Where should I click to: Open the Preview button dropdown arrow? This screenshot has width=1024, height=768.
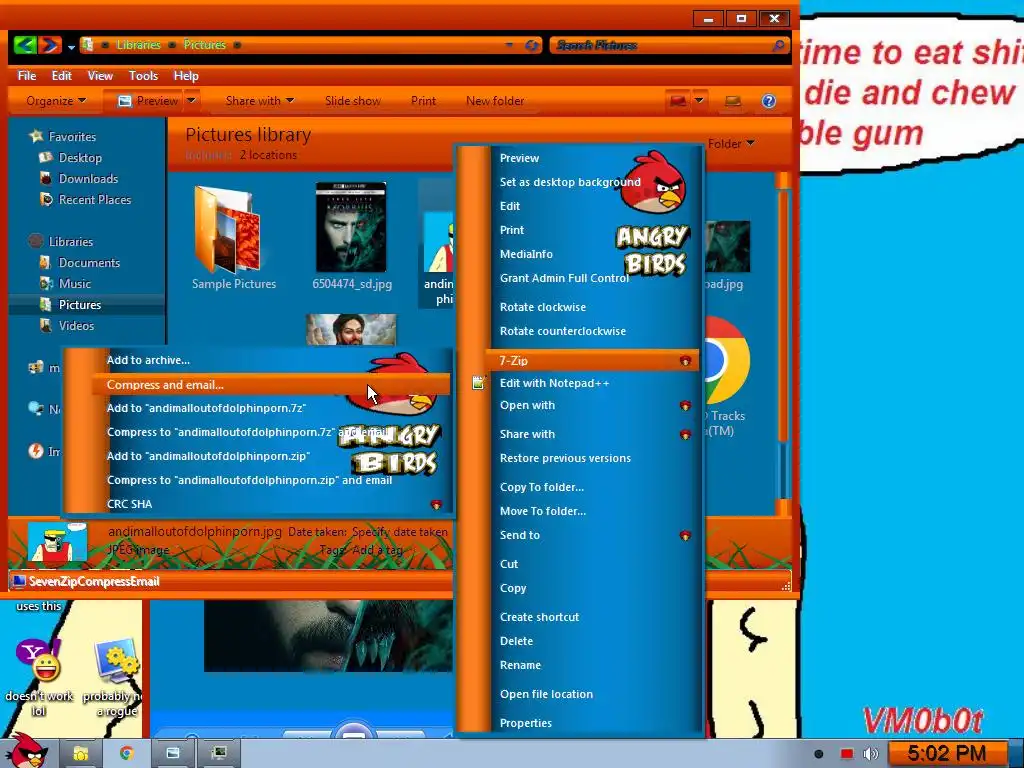pyautogui.click(x=191, y=101)
